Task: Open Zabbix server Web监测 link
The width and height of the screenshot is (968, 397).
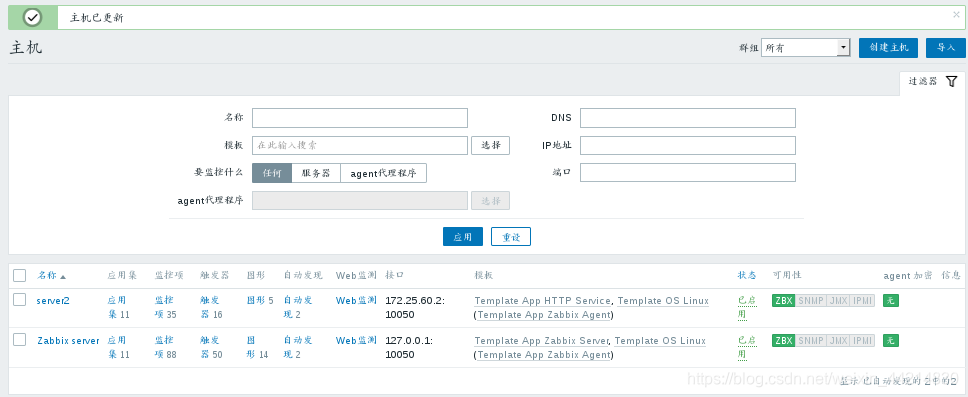Action: (356, 341)
